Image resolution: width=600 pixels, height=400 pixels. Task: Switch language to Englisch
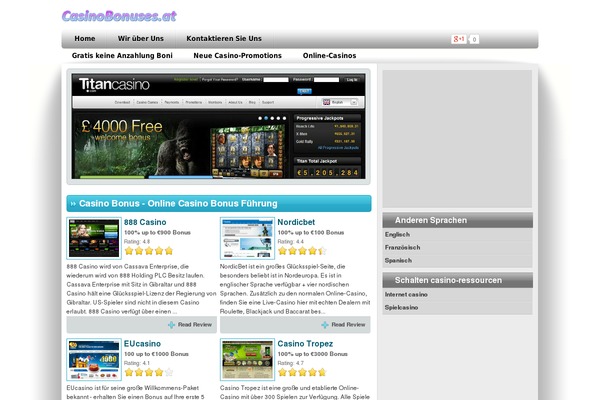tap(397, 234)
